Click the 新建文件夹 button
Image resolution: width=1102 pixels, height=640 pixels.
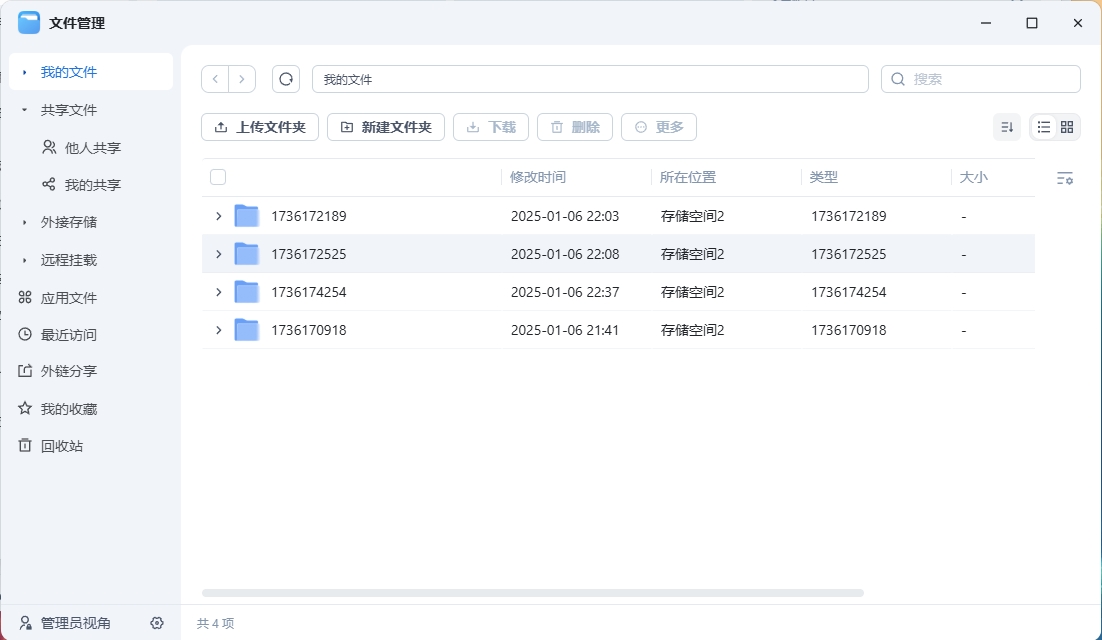[386, 127]
